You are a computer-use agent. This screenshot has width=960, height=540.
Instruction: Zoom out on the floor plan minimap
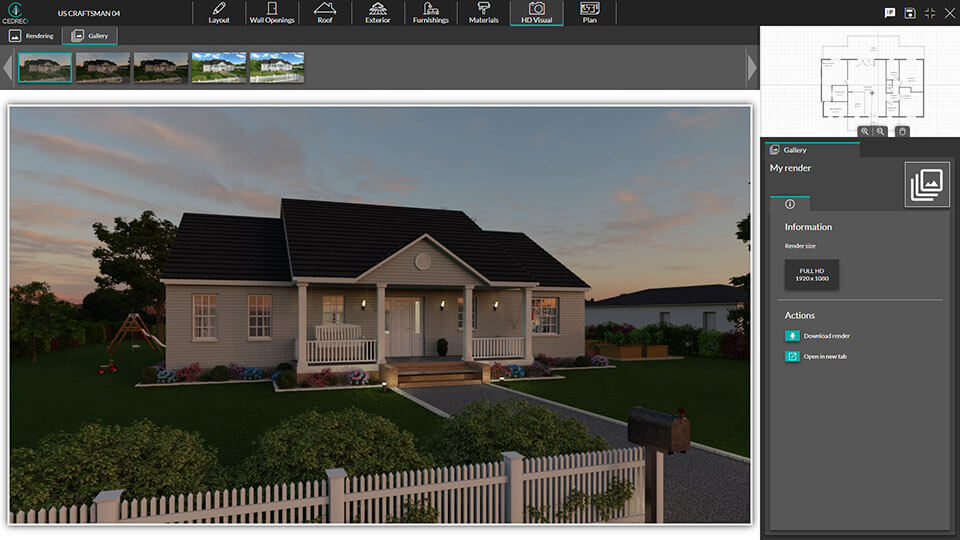tap(881, 131)
